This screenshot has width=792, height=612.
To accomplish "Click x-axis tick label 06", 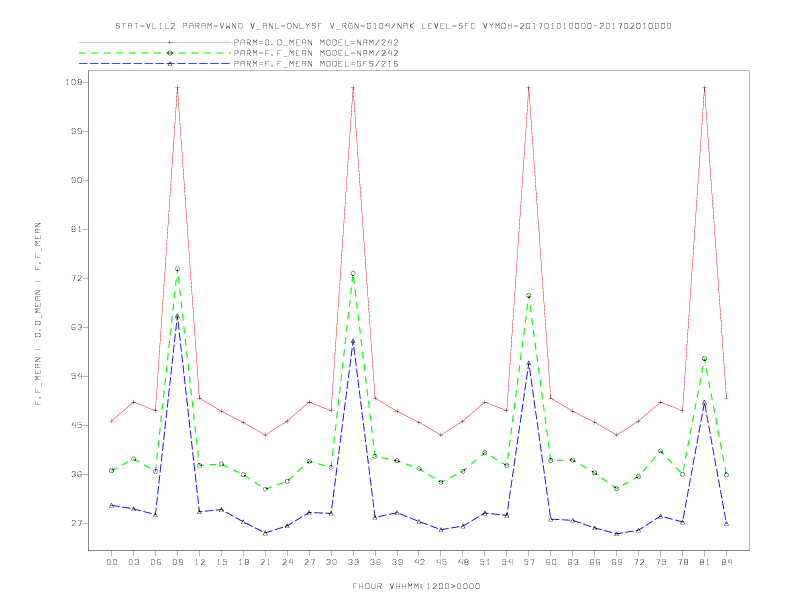I will (156, 562).
